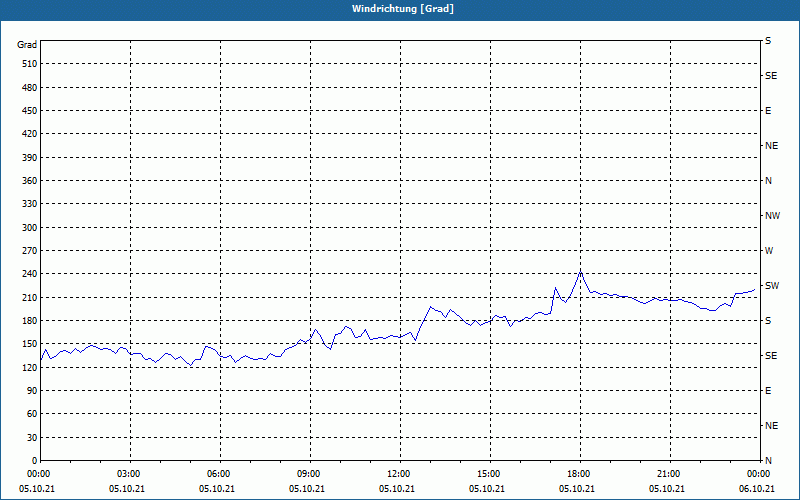
Task: Pick the 240 y-axis label
Action: pos(30,273)
